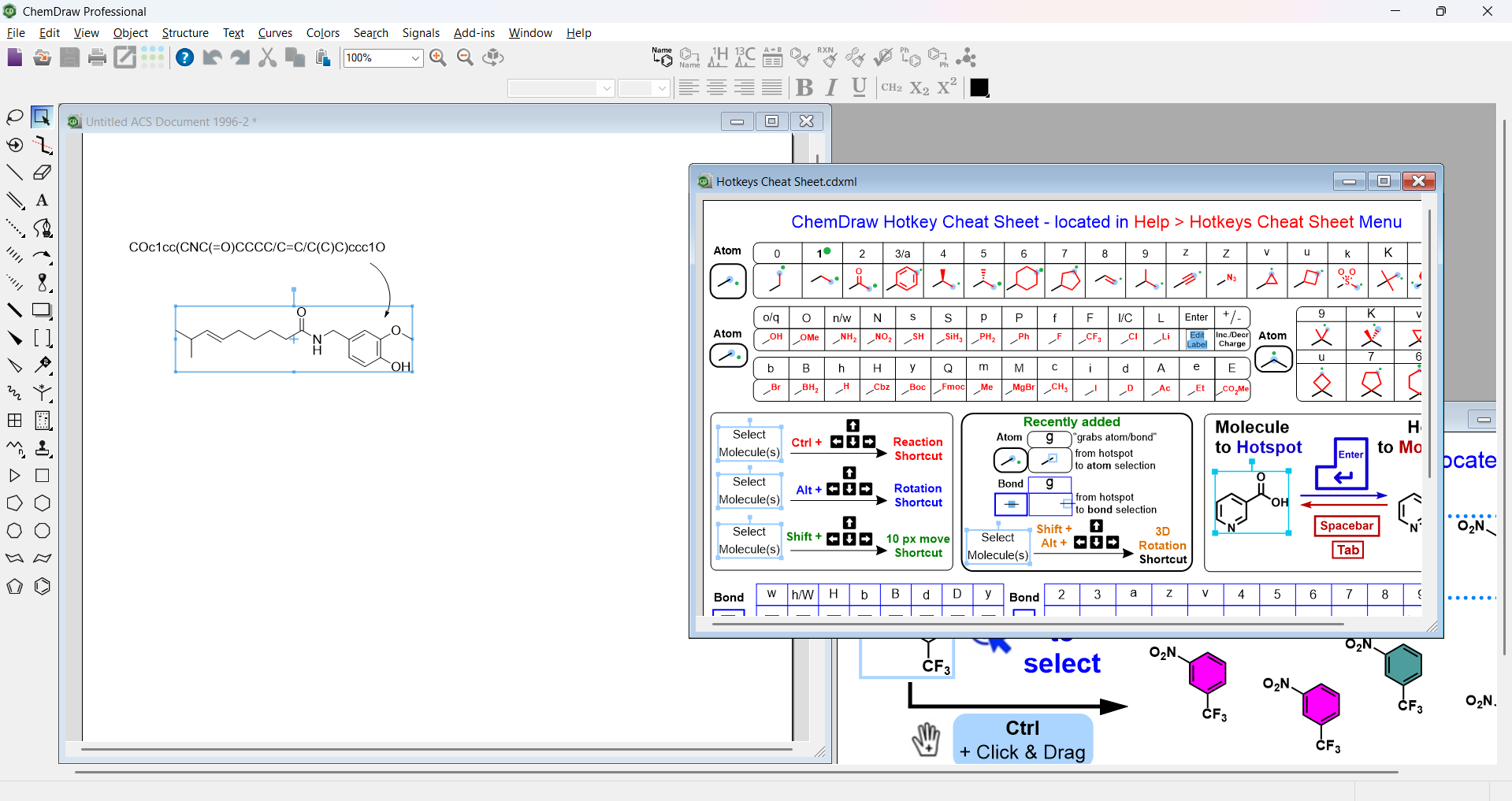
Task: Center align text
Action: [x=716, y=87]
